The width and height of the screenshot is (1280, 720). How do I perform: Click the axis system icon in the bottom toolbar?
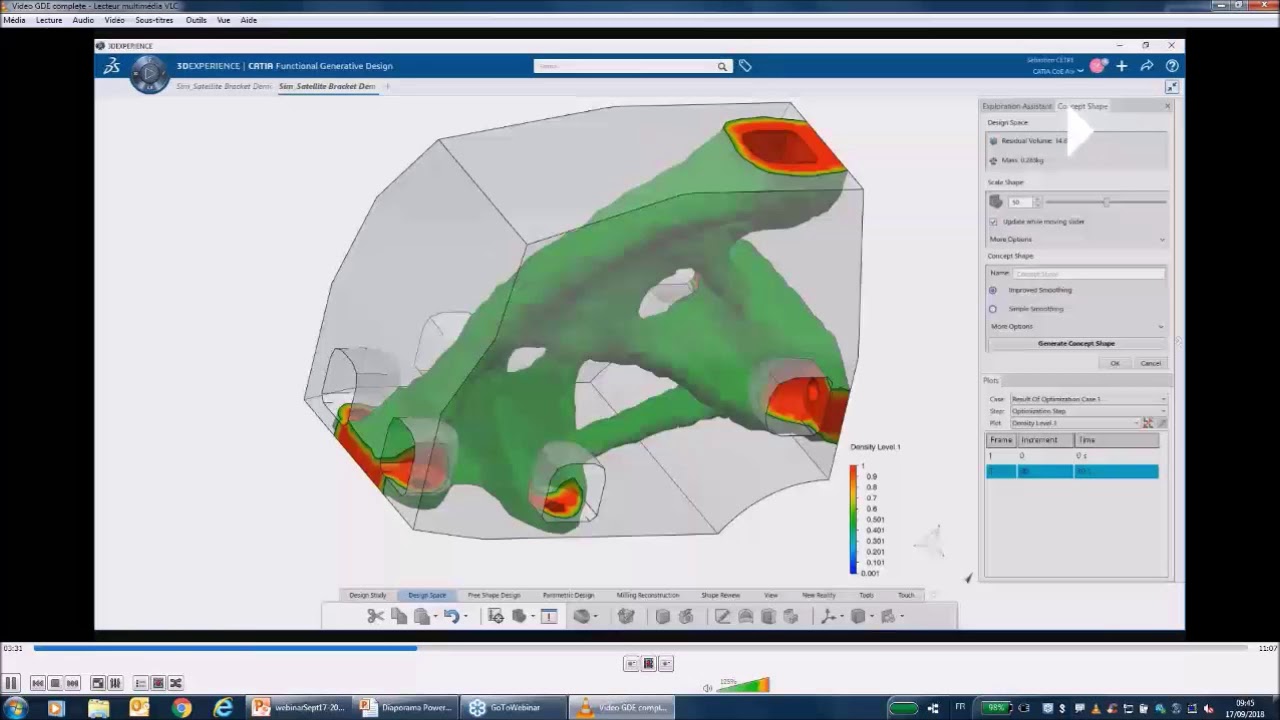click(x=828, y=616)
